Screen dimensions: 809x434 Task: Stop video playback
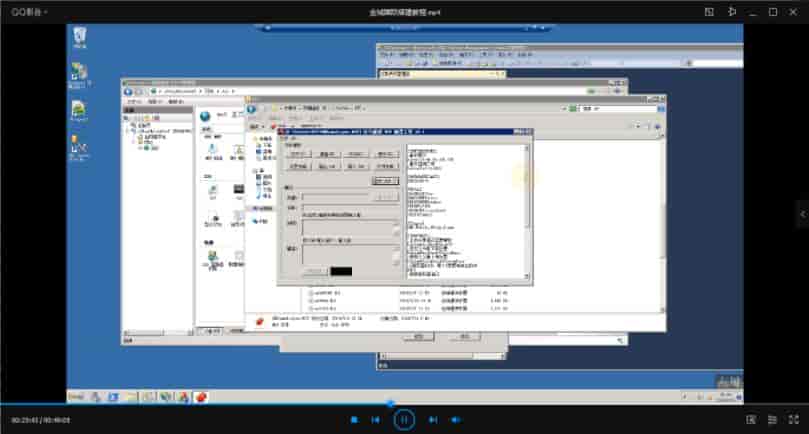pyautogui.click(x=354, y=420)
